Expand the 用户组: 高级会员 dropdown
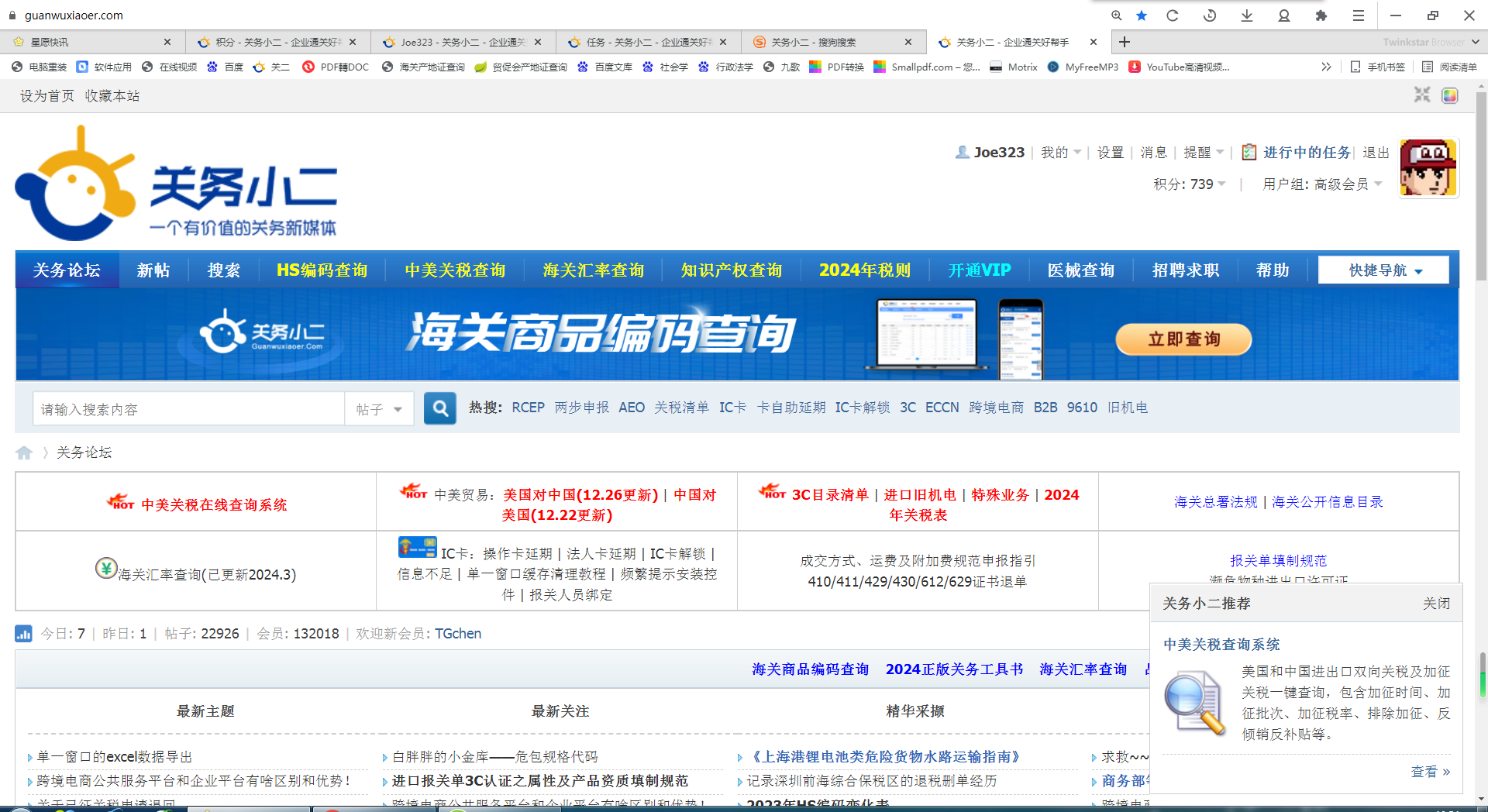This screenshot has width=1488, height=812. (1322, 184)
